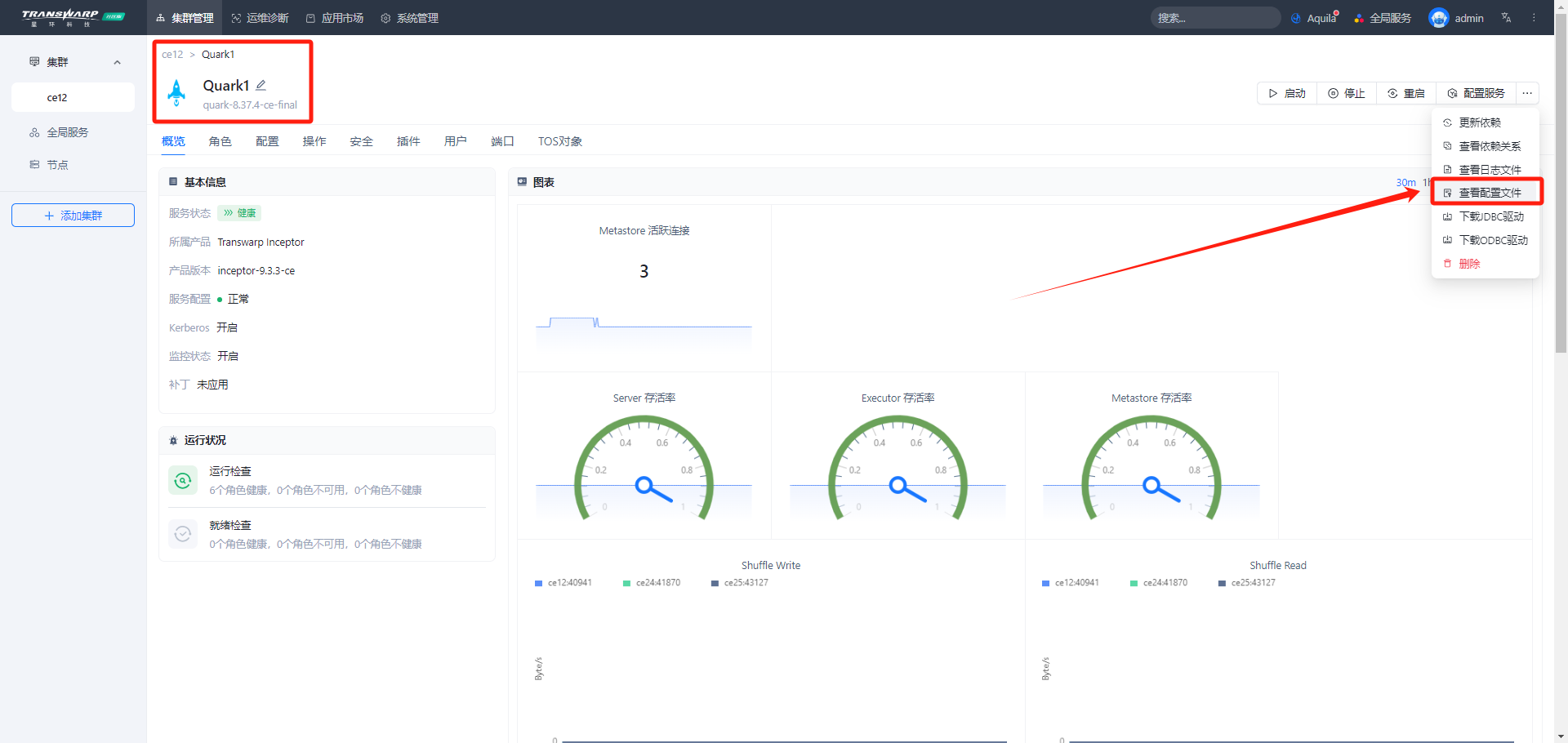
Task: Select 查看日志文件 from the dropdown
Action: coord(1486,170)
